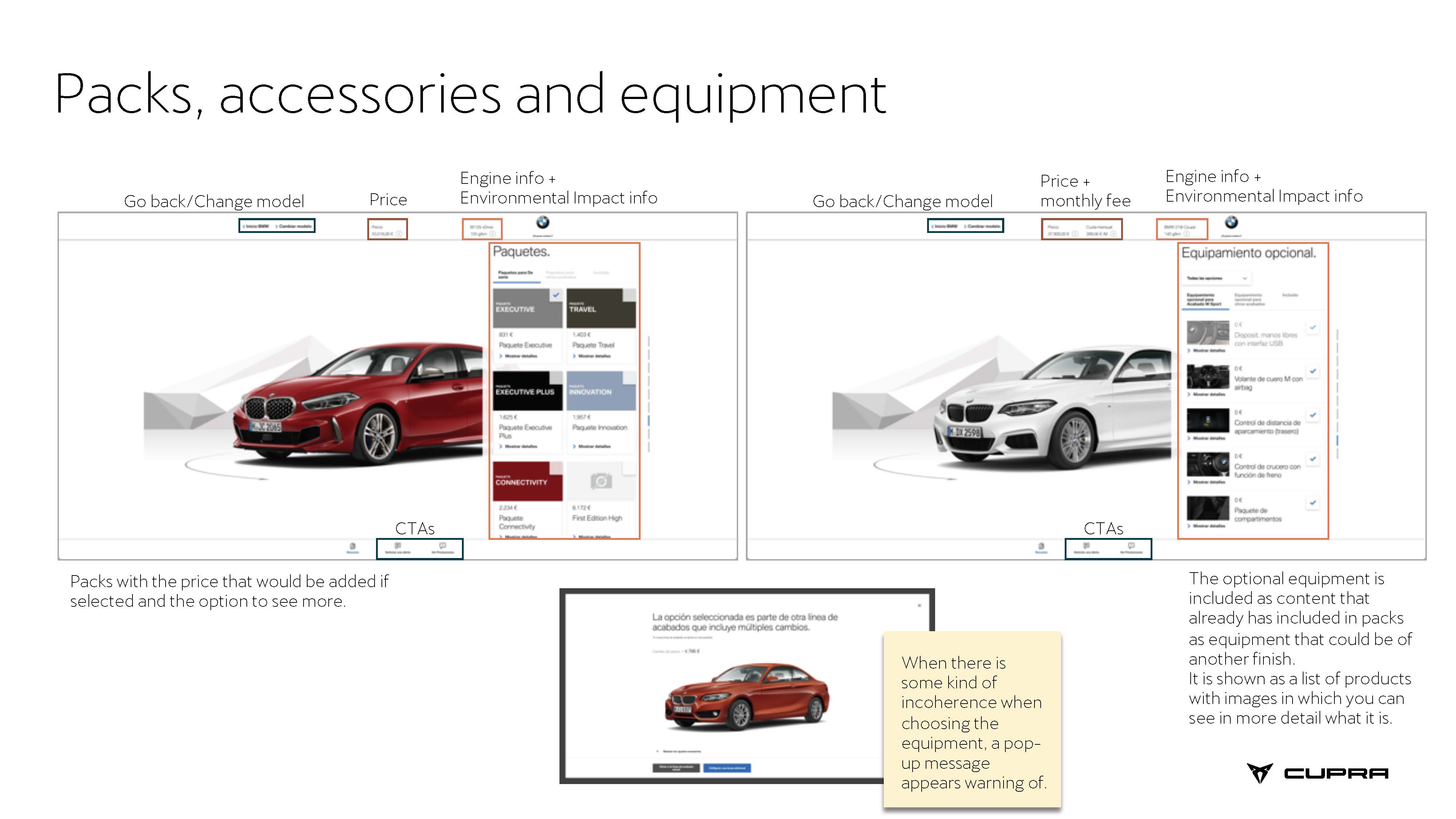1456x819 pixels.
Task: Expand Mostrar detalles under Control de crucero
Action: tap(1206, 482)
